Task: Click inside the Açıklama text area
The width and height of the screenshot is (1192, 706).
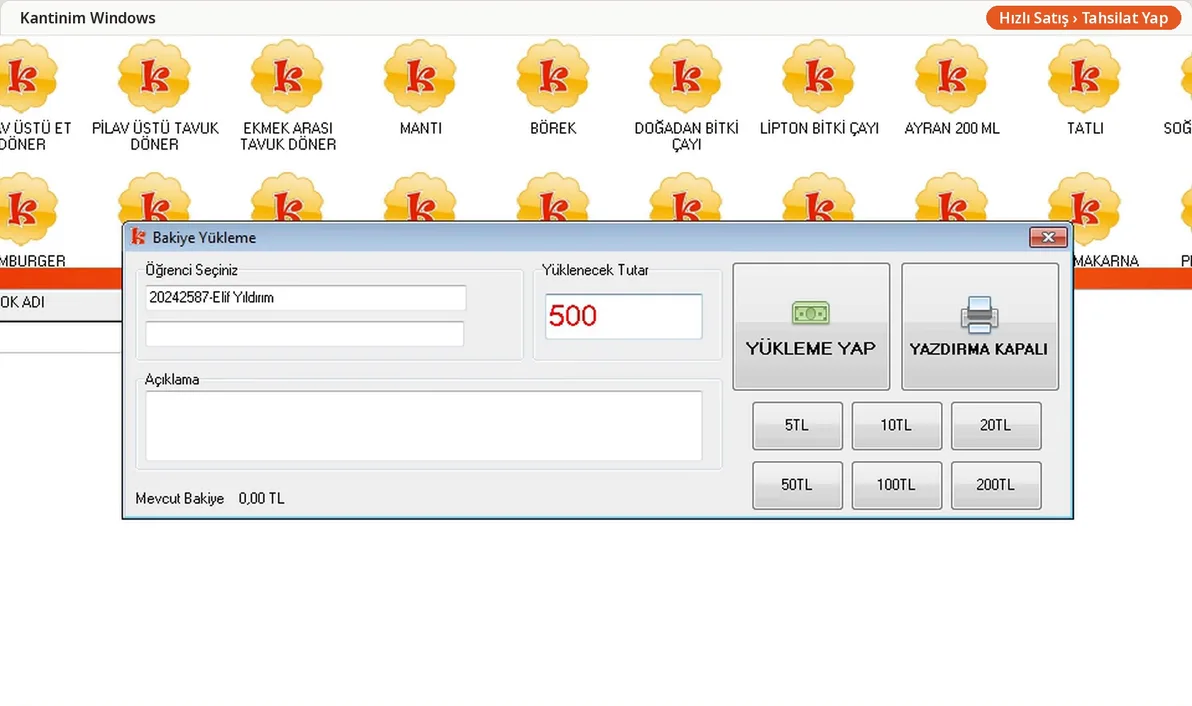Action: click(423, 426)
